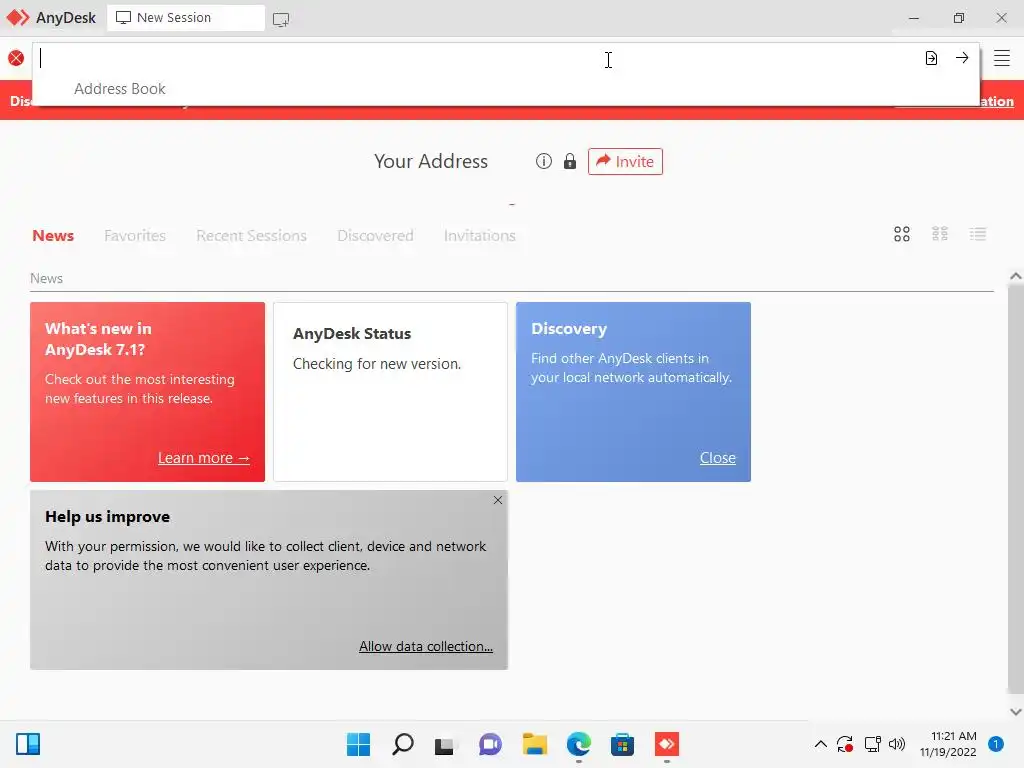Select large tiles view icon
Image resolution: width=1024 pixels, height=768 pixels.
click(902, 234)
